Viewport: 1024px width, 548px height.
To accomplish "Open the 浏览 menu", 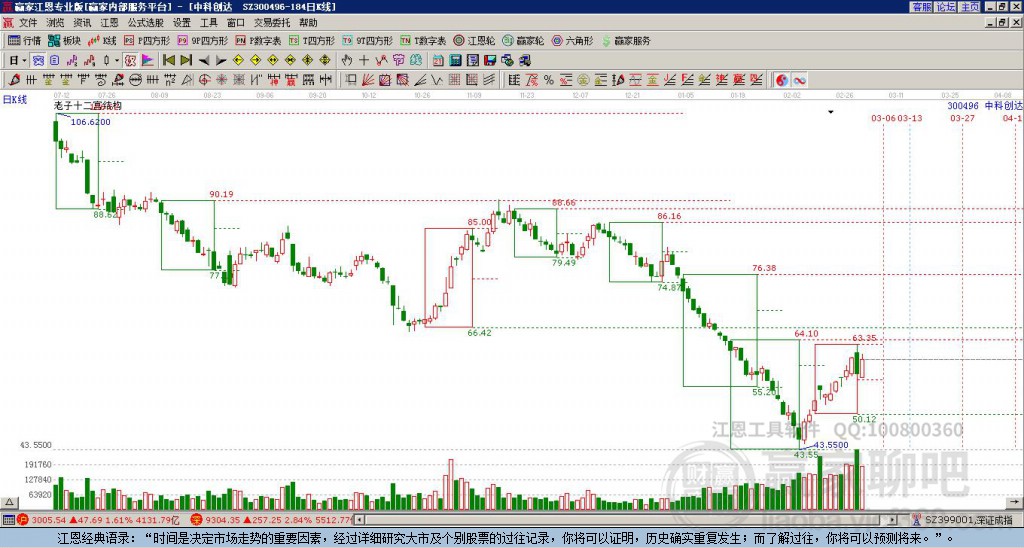I will click(x=56, y=23).
